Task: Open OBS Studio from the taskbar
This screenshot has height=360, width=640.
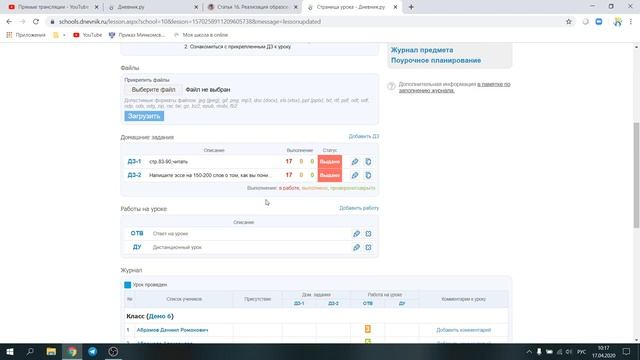Action: (113, 351)
